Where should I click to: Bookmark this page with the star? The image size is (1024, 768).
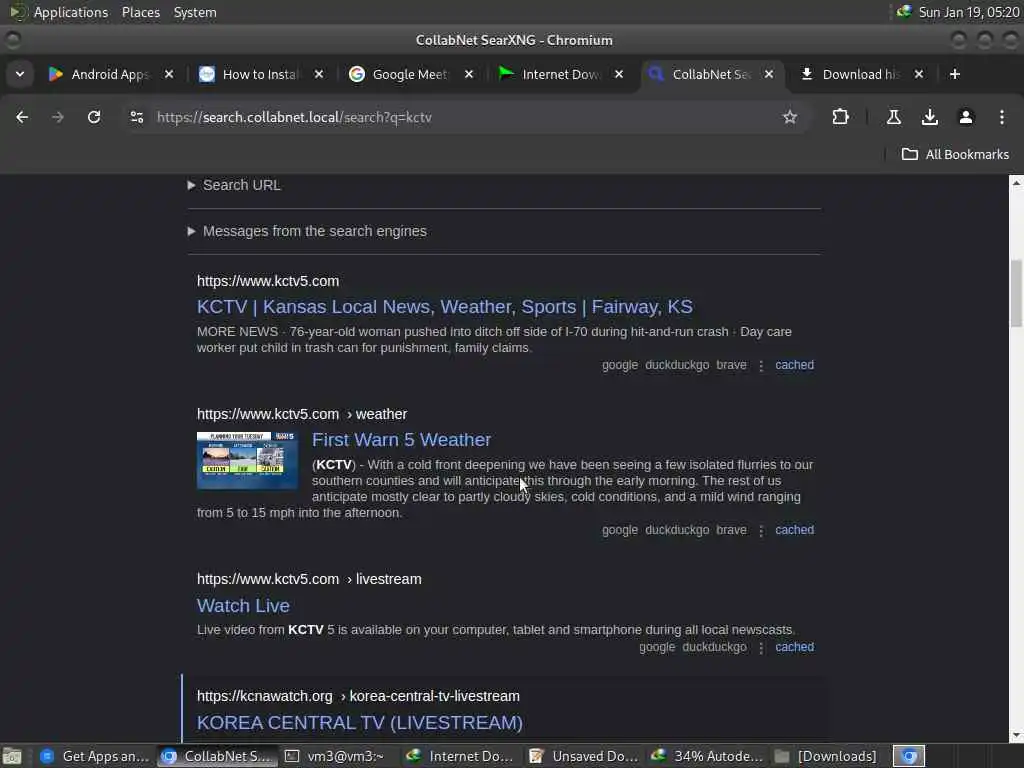point(790,117)
